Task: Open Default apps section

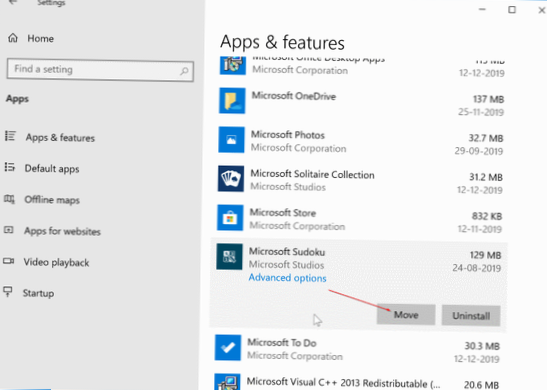Action: coord(52,169)
